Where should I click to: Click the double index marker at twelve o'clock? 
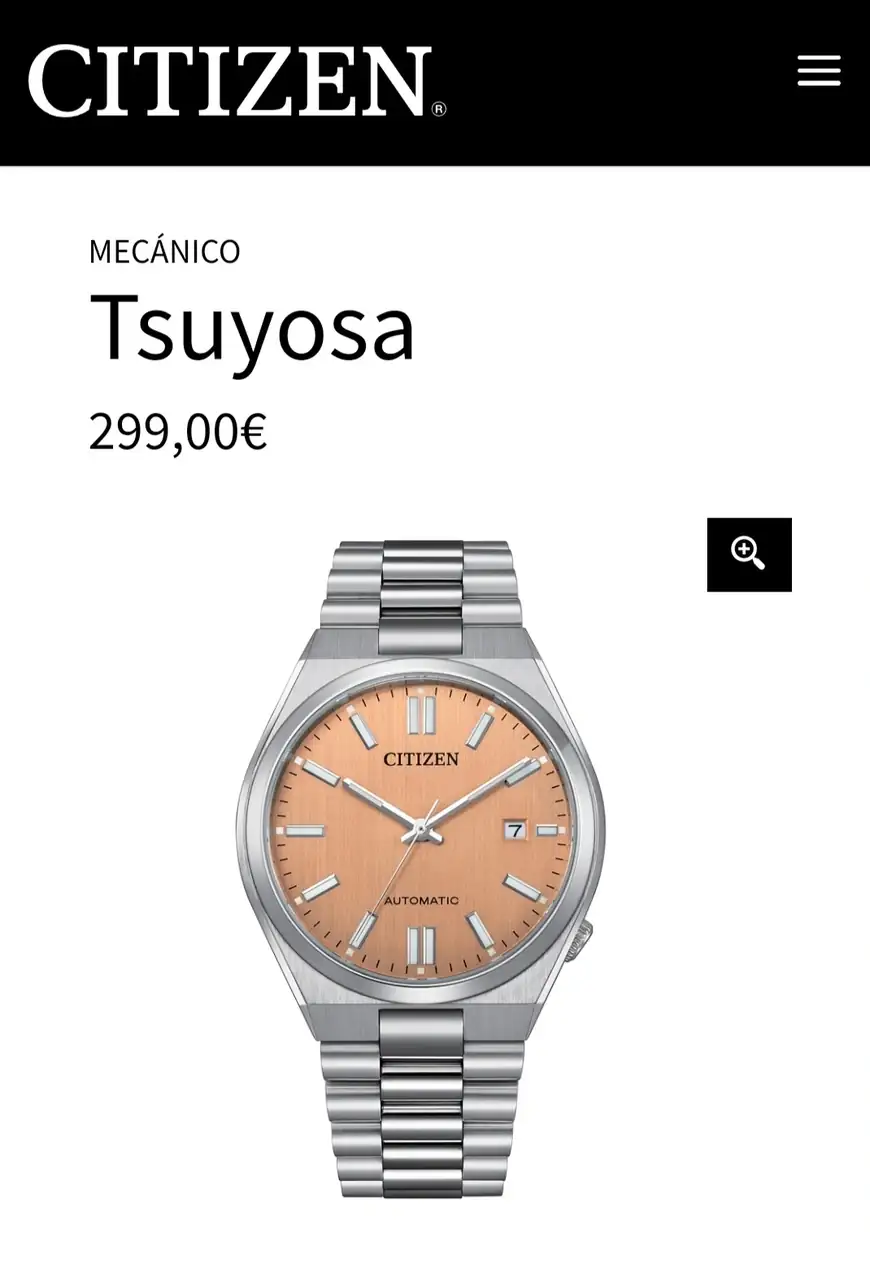(x=421, y=715)
